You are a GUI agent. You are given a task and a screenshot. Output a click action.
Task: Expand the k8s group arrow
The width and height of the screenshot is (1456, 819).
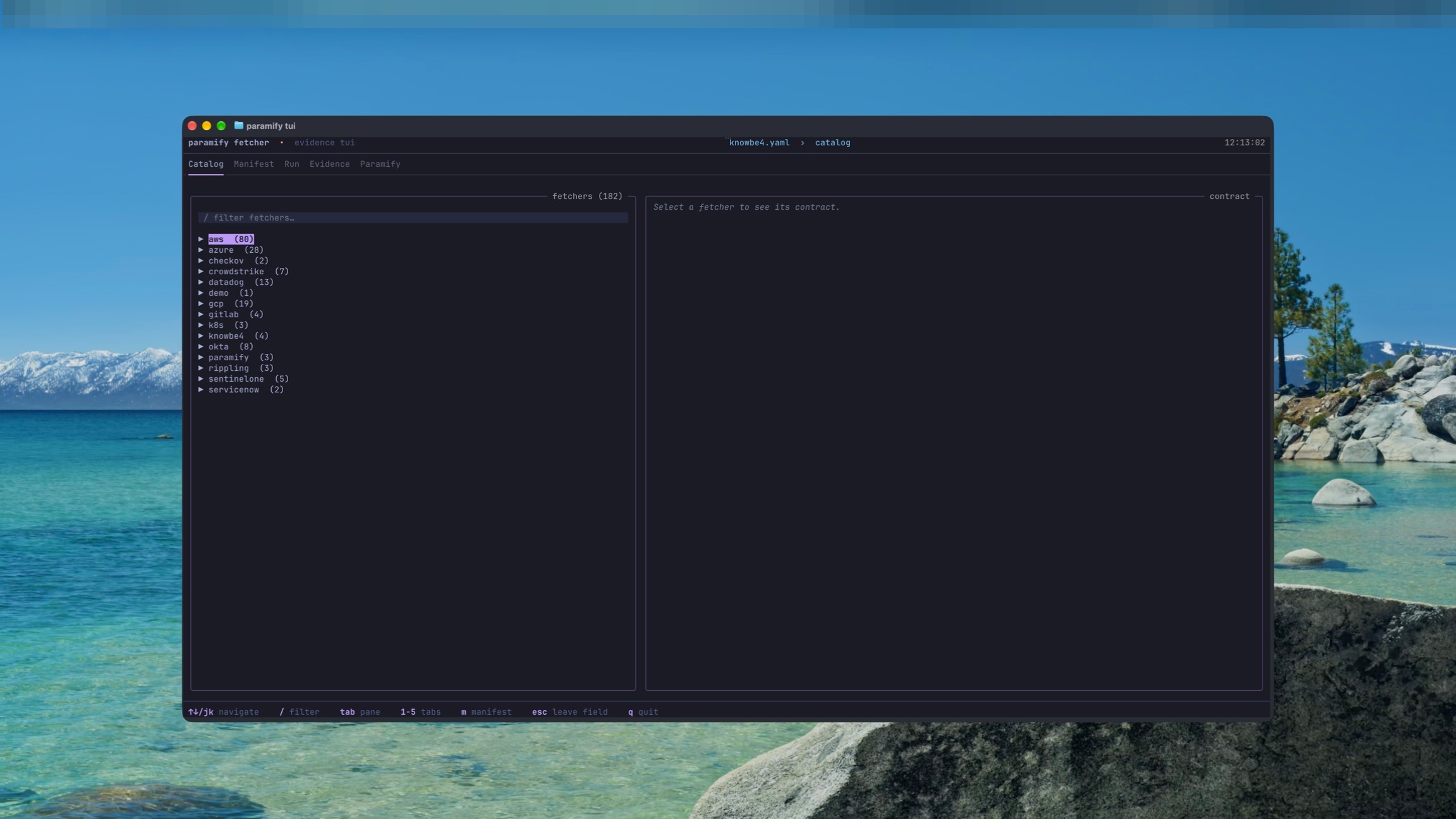201,325
